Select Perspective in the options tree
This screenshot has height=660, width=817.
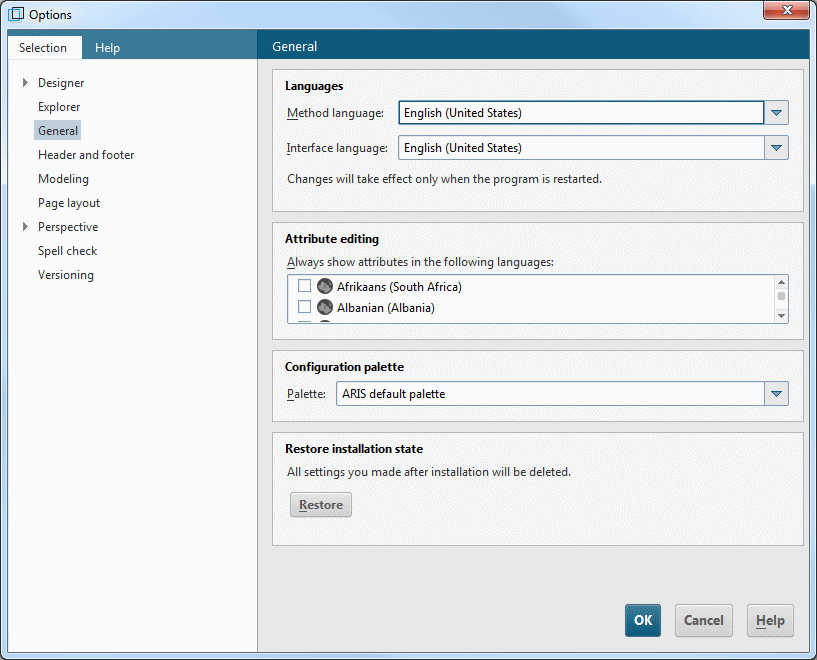(68, 227)
